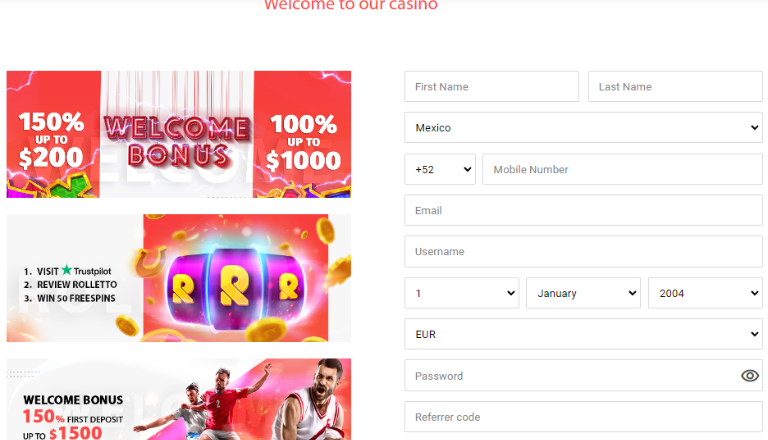Select the Referrer code field
Image resolution: width=768 pixels, height=440 pixels.
583,417
